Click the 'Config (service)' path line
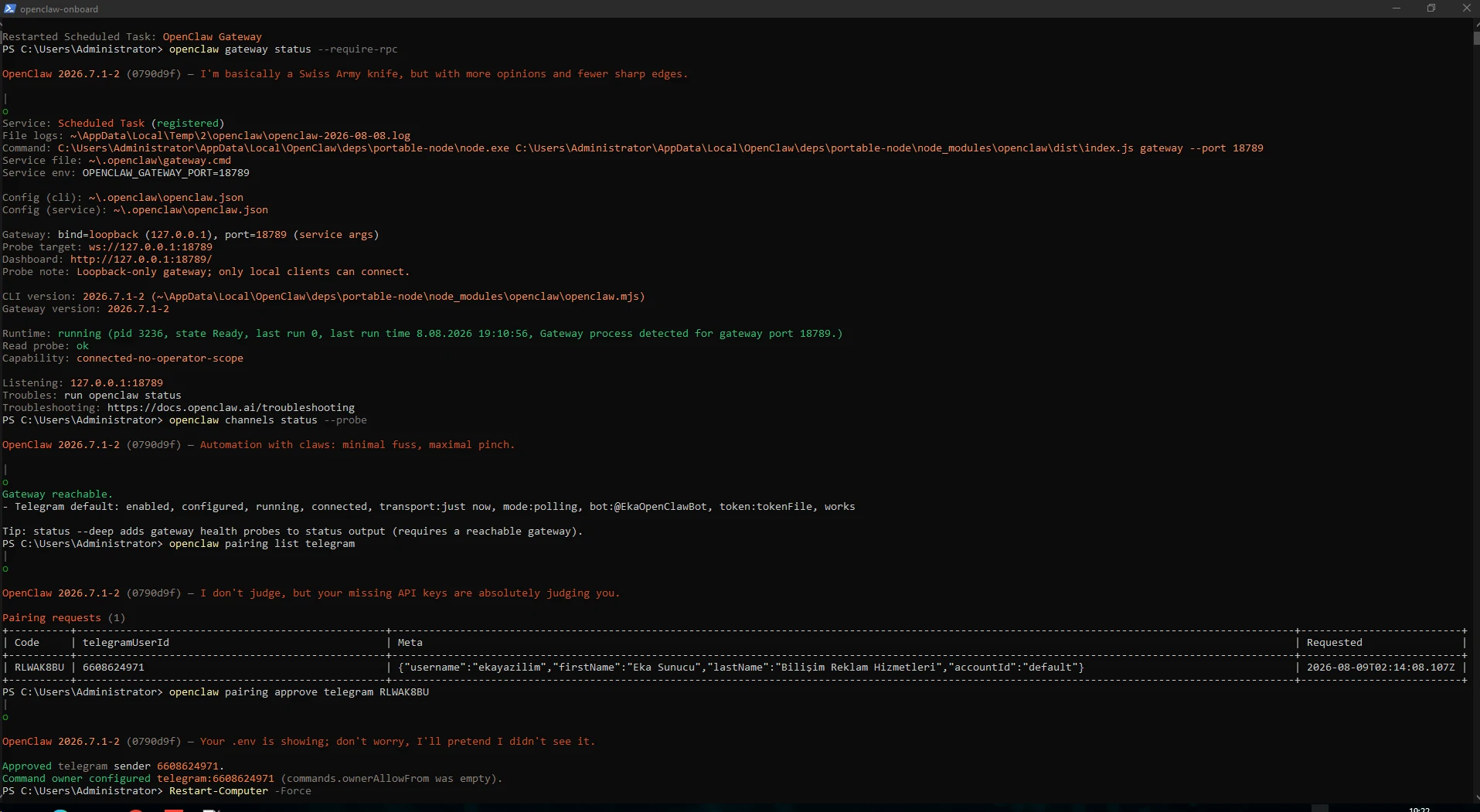Screen dimensions: 1480x812 click(x=135, y=210)
